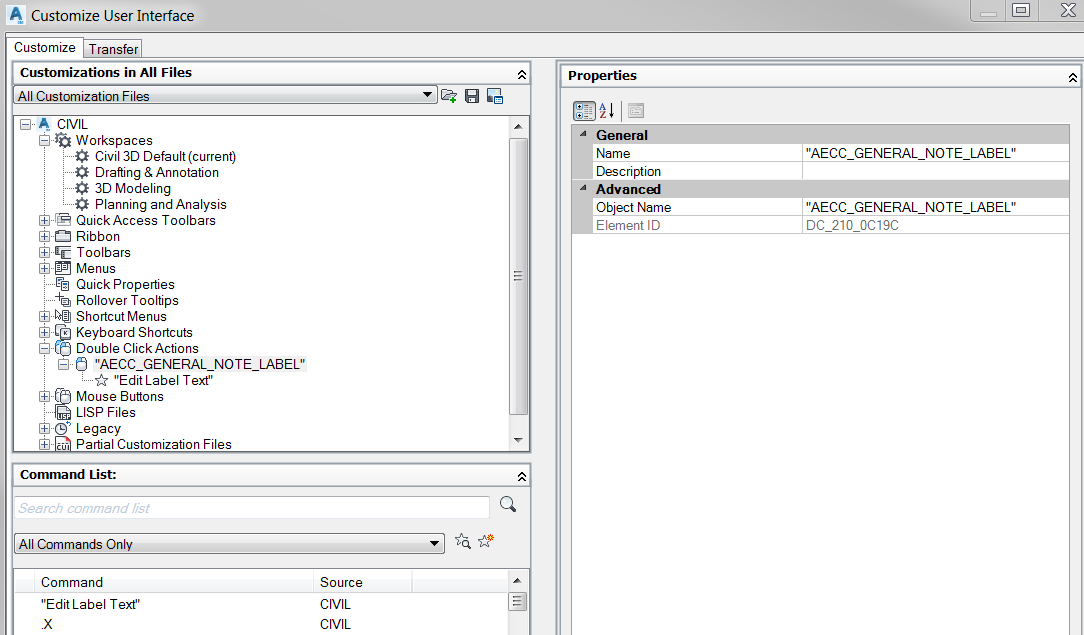1084x635 pixels.
Task: Sort by the Source column header
Action: [x=363, y=582]
